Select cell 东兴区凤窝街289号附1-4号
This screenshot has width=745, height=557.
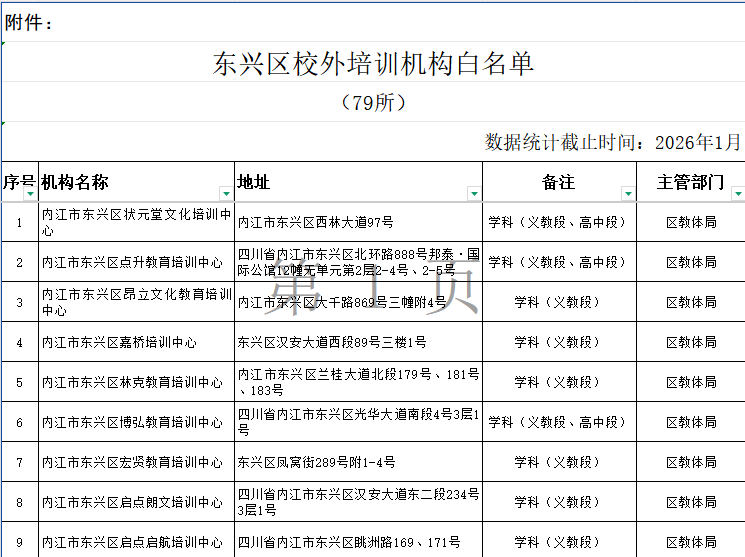coord(358,461)
